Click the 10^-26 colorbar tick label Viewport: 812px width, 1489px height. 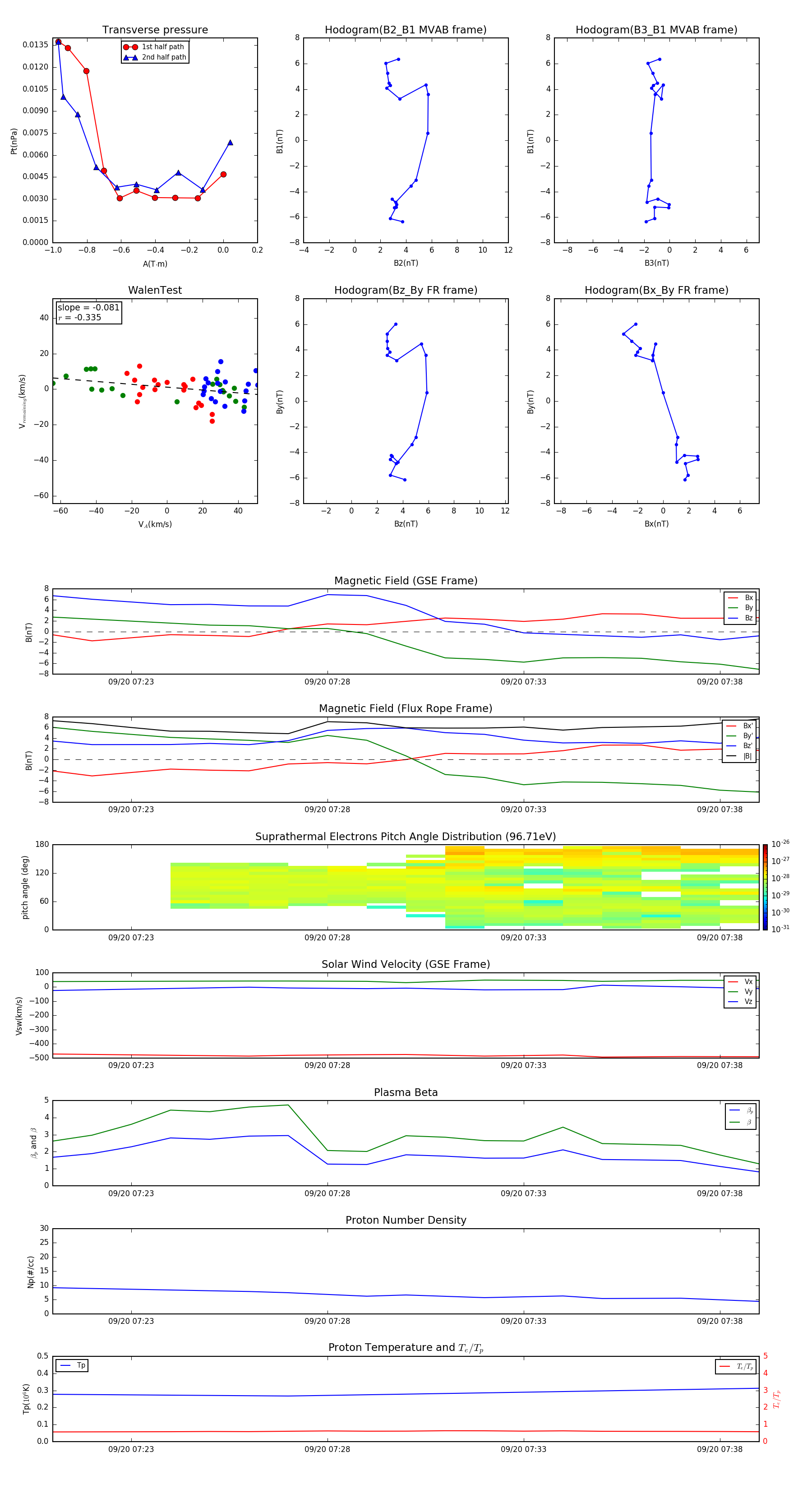[x=780, y=844]
